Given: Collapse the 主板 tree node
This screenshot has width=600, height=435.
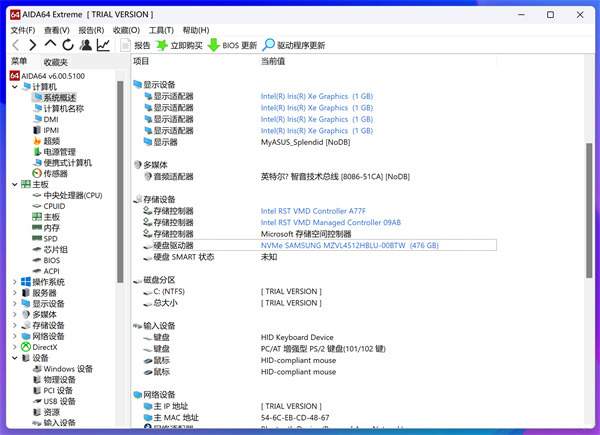Looking at the screenshot, I should coord(14,184).
